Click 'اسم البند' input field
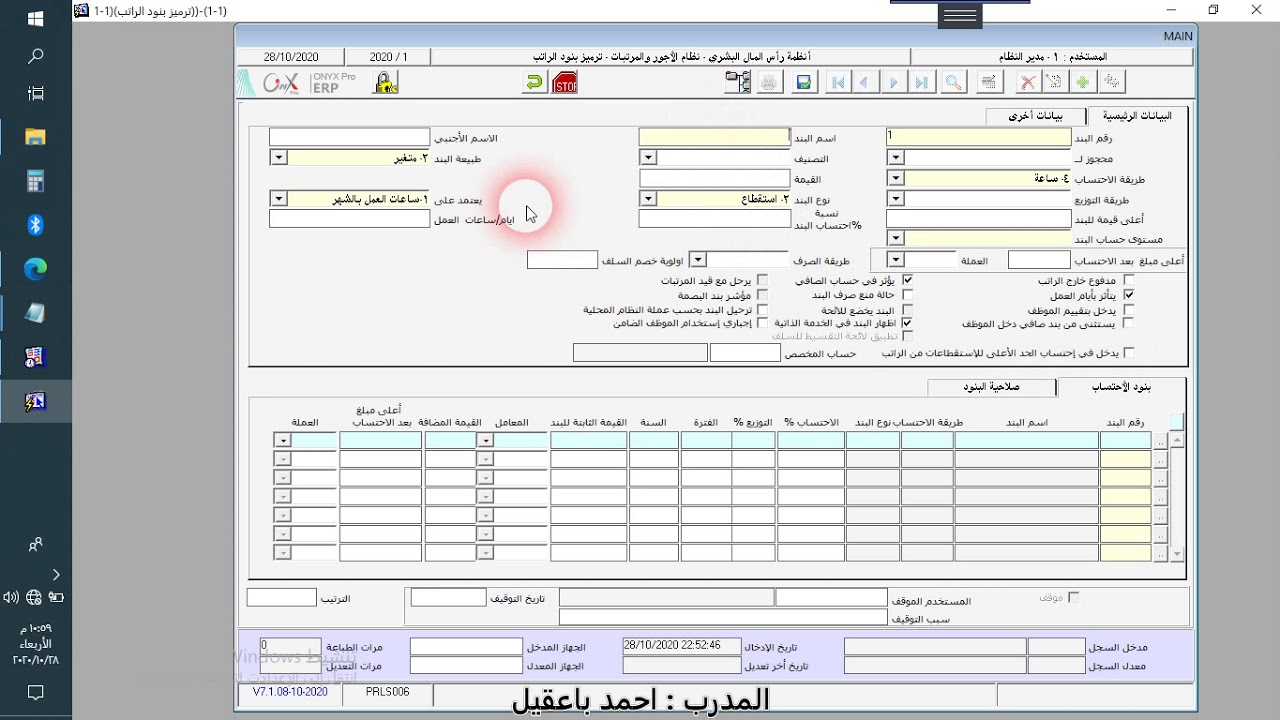 [x=714, y=137]
